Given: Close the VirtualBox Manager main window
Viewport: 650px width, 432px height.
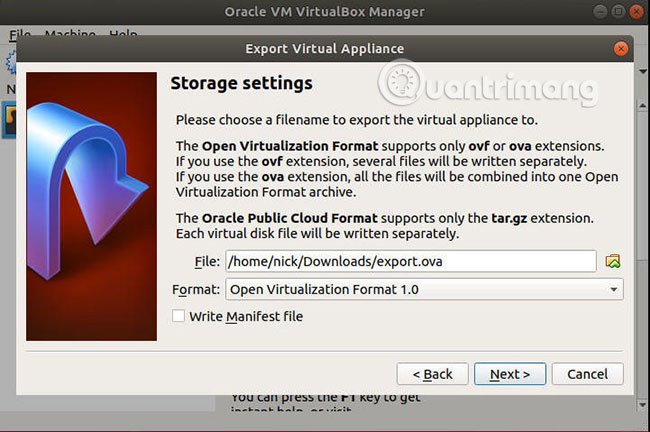Looking at the screenshot, I should [x=634, y=14].
